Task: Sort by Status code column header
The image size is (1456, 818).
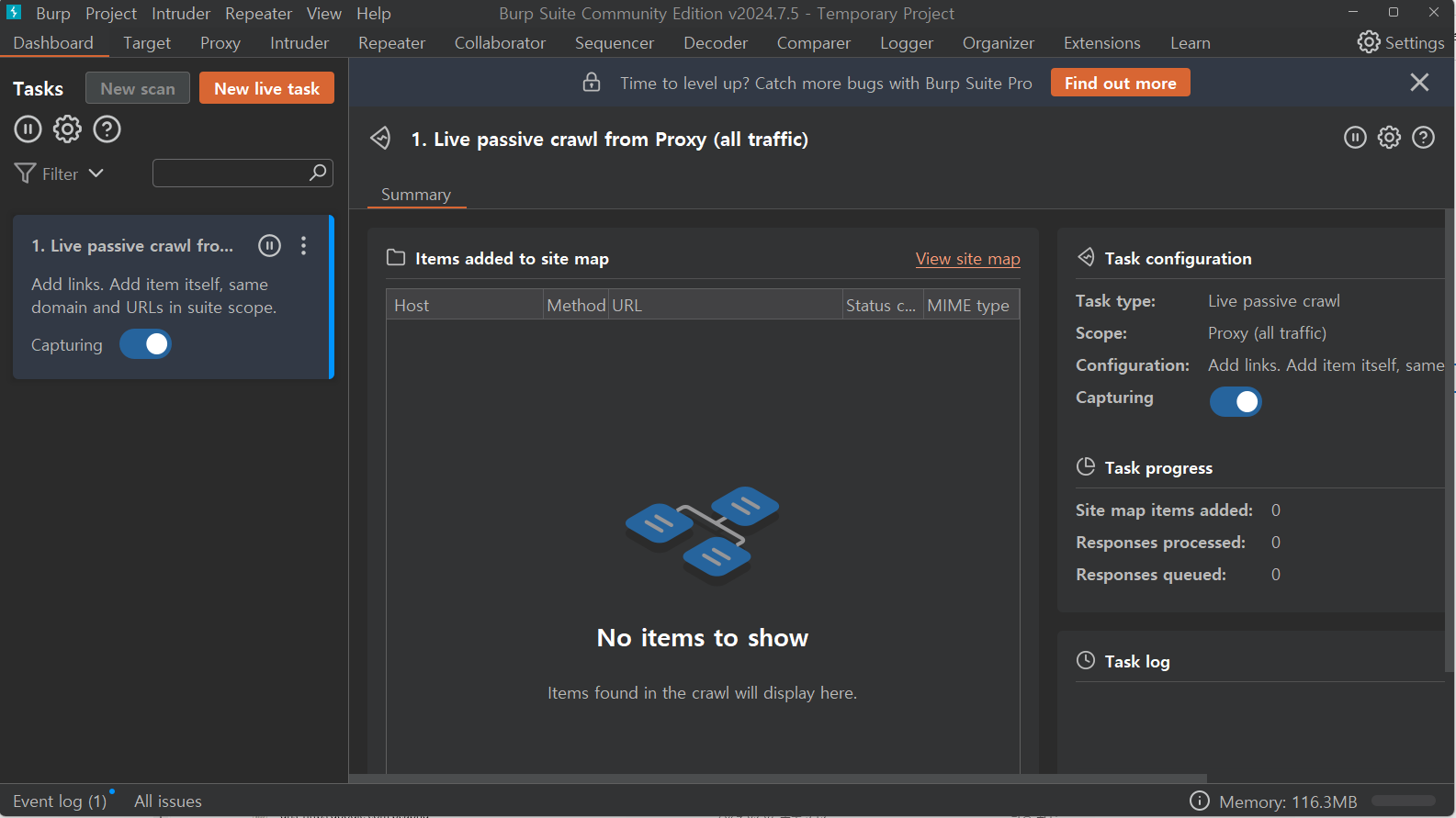Action: [883, 305]
